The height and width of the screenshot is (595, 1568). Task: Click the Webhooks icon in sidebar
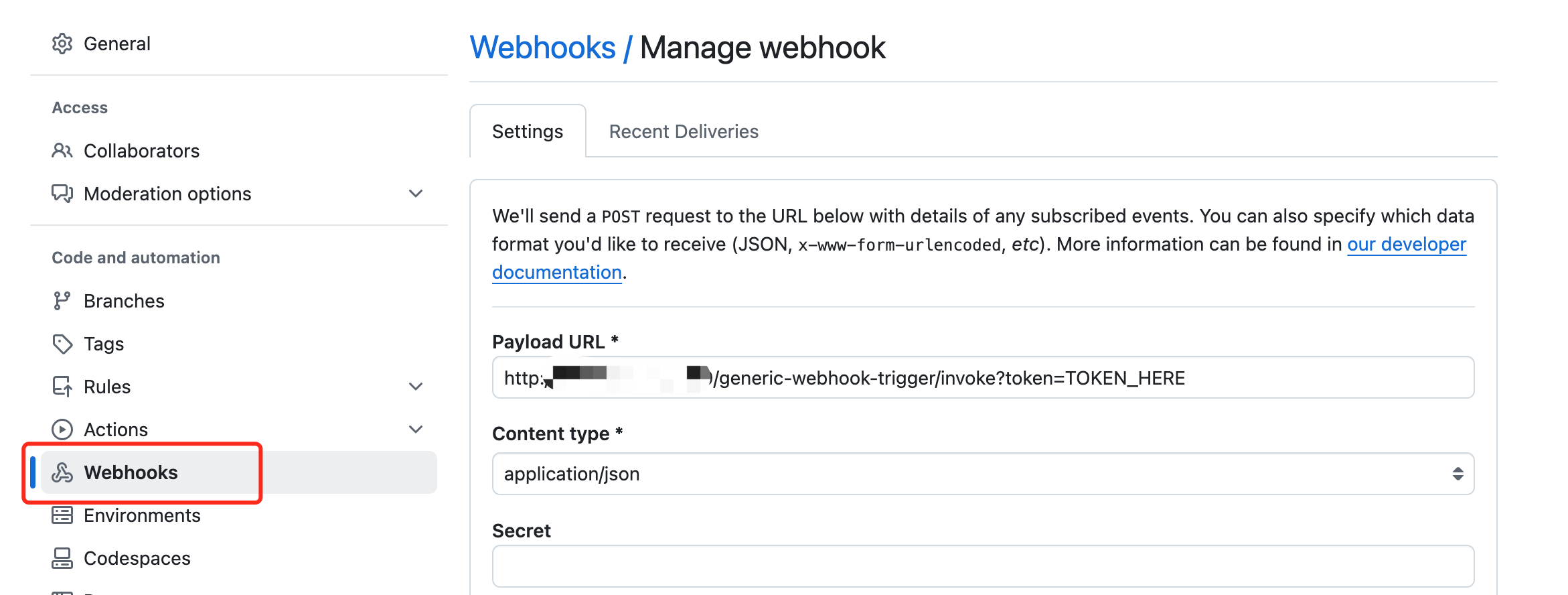pyautogui.click(x=62, y=472)
